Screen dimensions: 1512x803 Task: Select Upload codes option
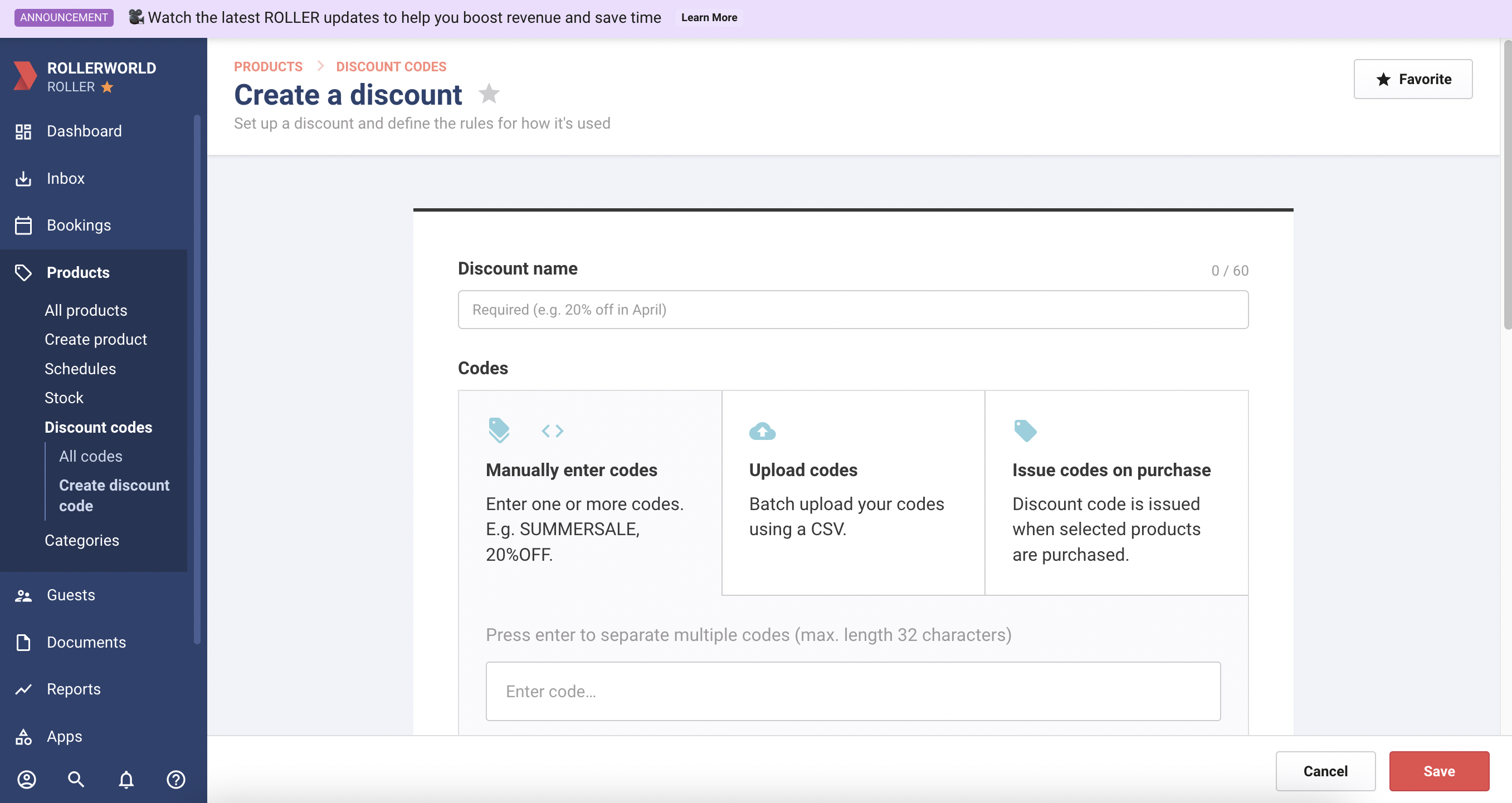pyautogui.click(x=853, y=493)
